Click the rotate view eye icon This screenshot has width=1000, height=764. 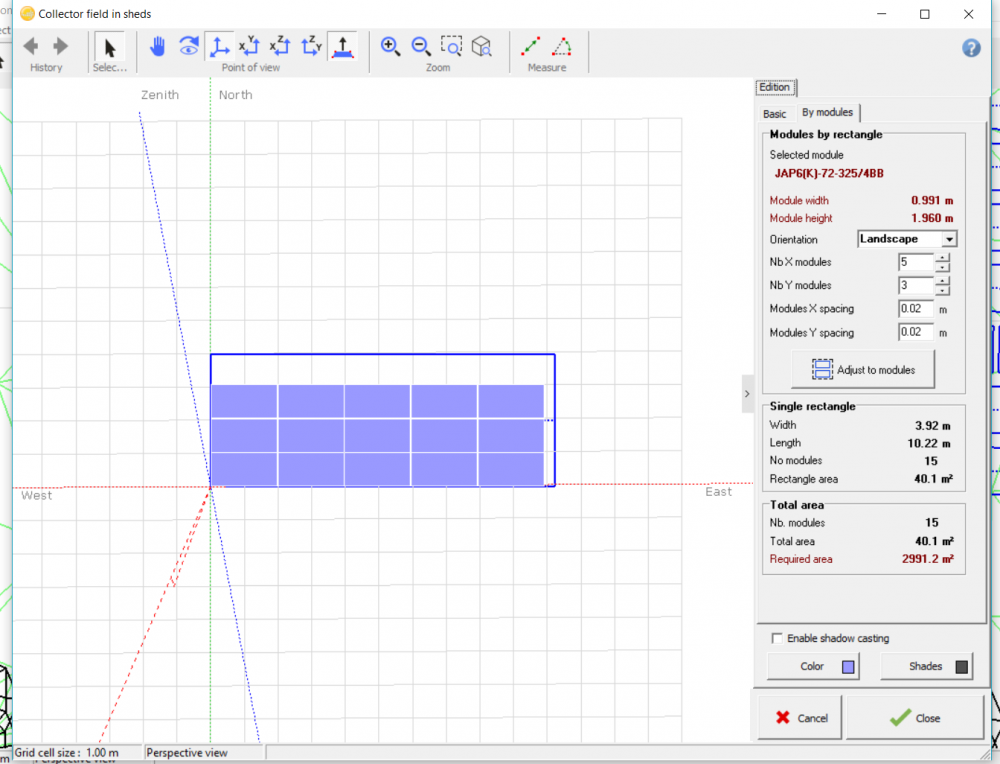pos(188,46)
